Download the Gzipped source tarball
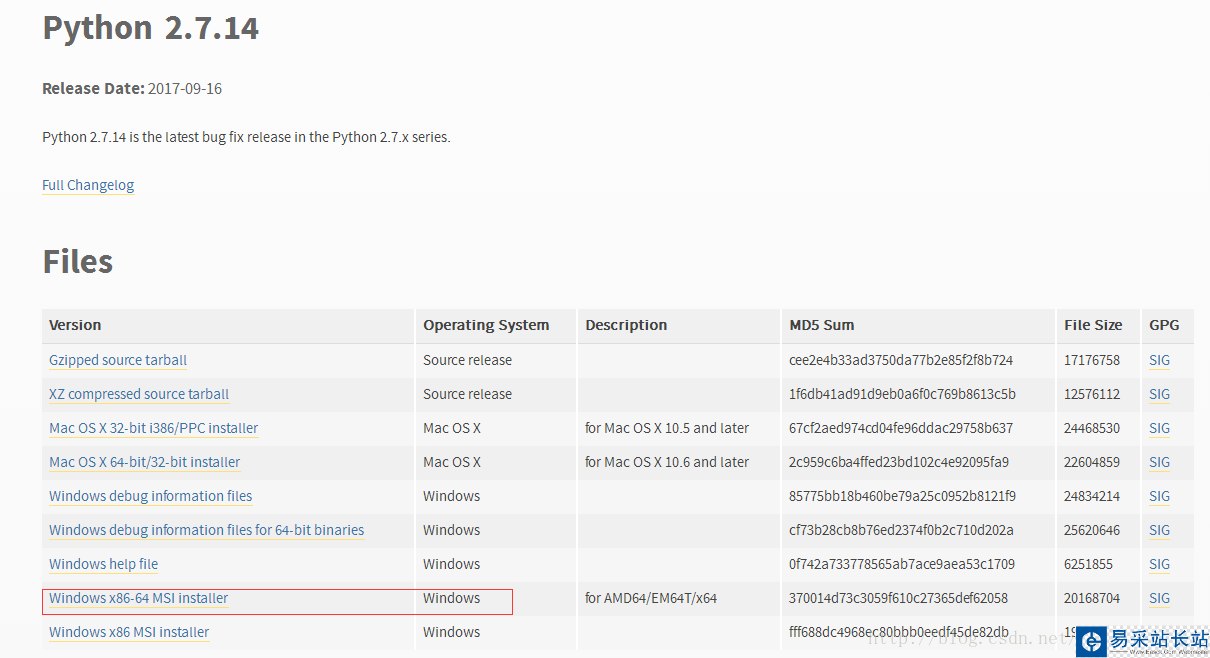 coord(118,360)
